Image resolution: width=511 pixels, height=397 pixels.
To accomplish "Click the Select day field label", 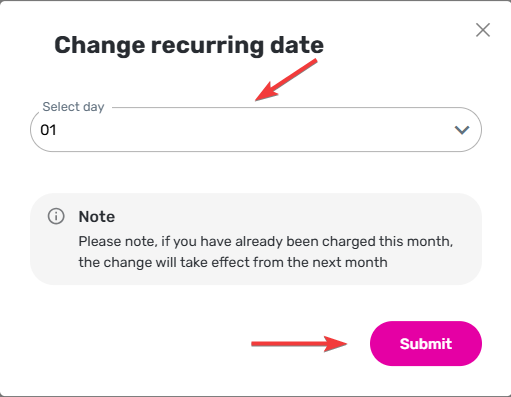I will (x=73, y=107).
